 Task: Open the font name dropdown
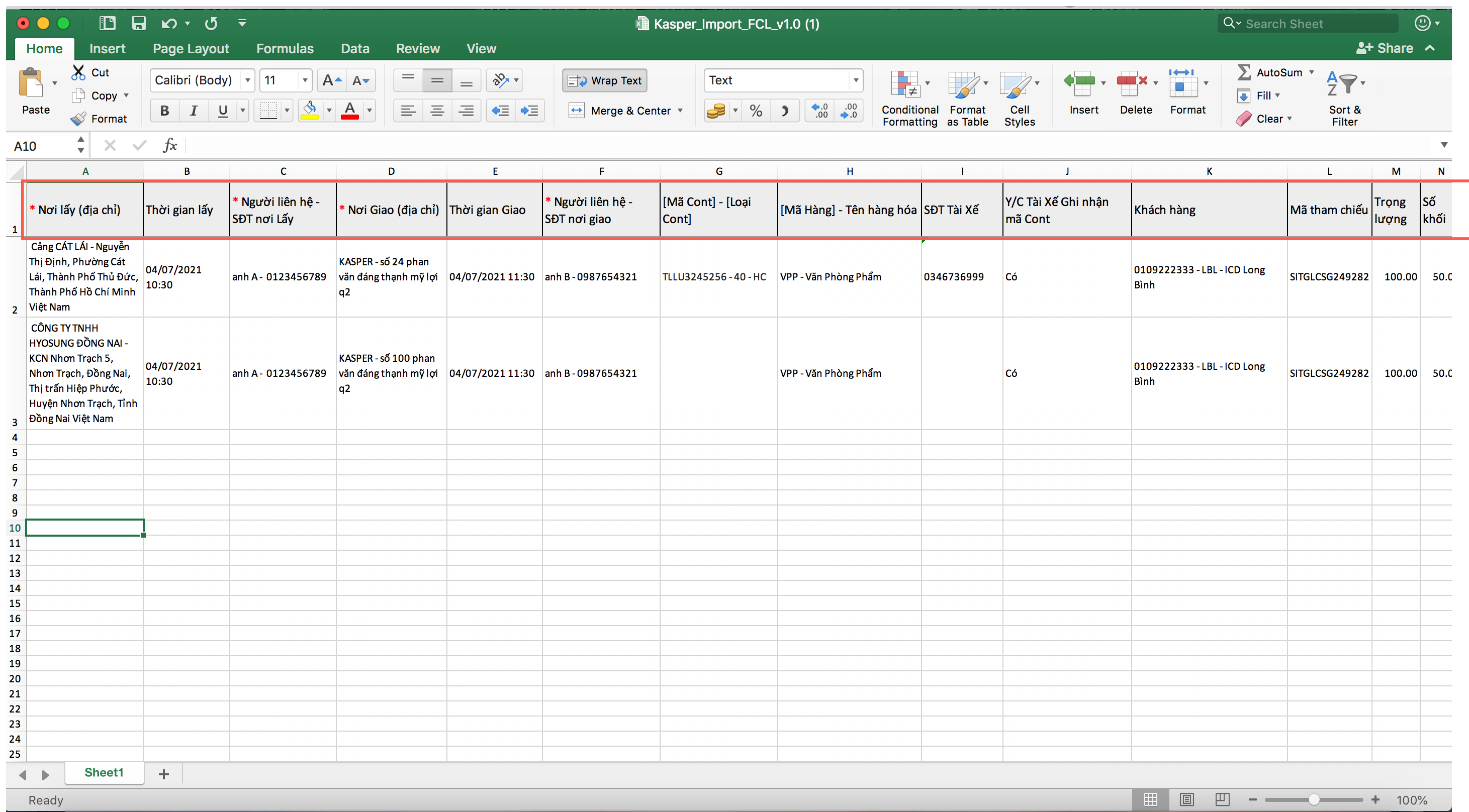pyautogui.click(x=247, y=80)
